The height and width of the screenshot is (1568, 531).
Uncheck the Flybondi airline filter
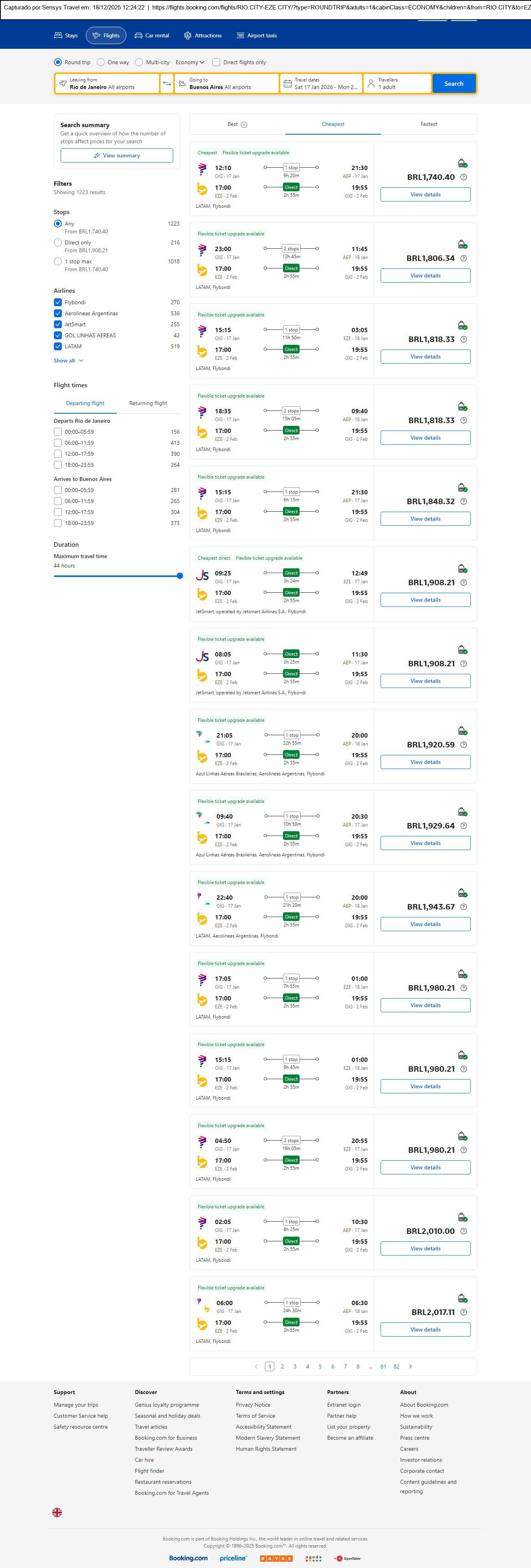58,303
